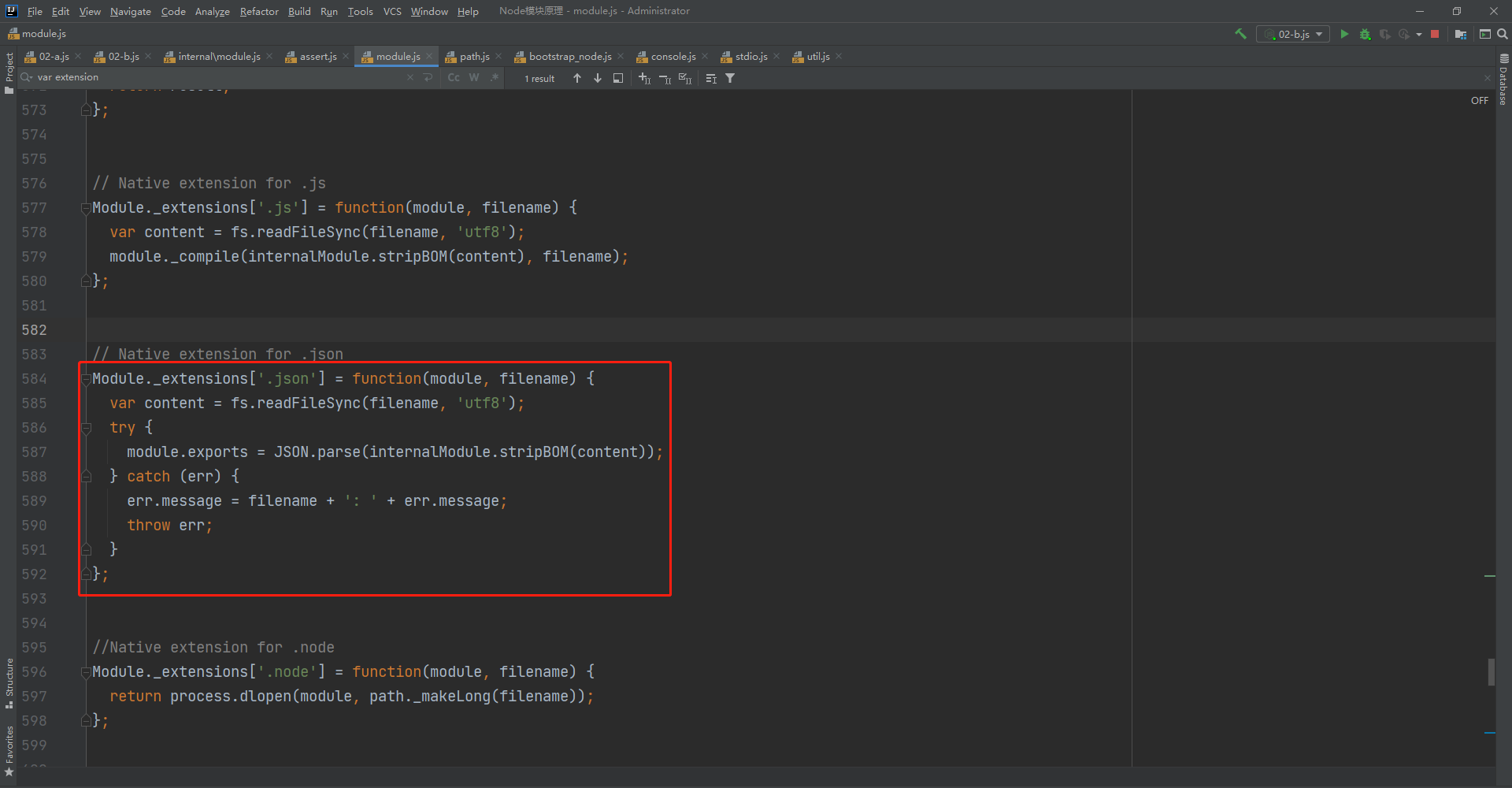Image resolution: width=1512 pixels, height=788 pixels.
Task: Toggle Match Case (Cc) in find bar
Action: click(x=454, y=77)
